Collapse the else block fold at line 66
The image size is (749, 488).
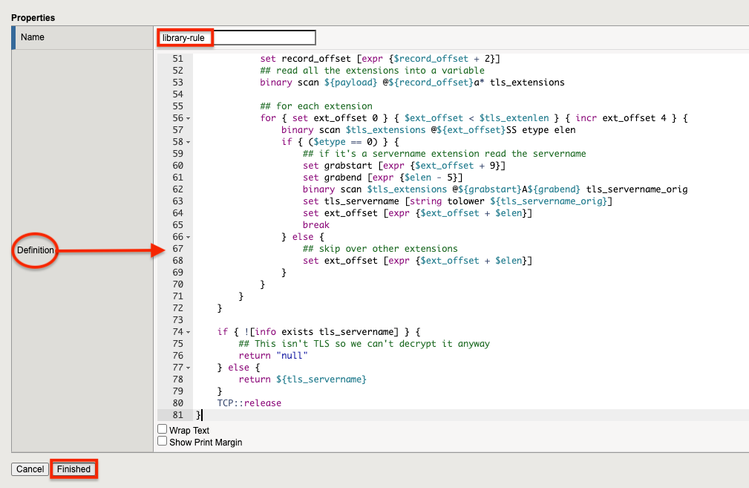pos(188,237)
